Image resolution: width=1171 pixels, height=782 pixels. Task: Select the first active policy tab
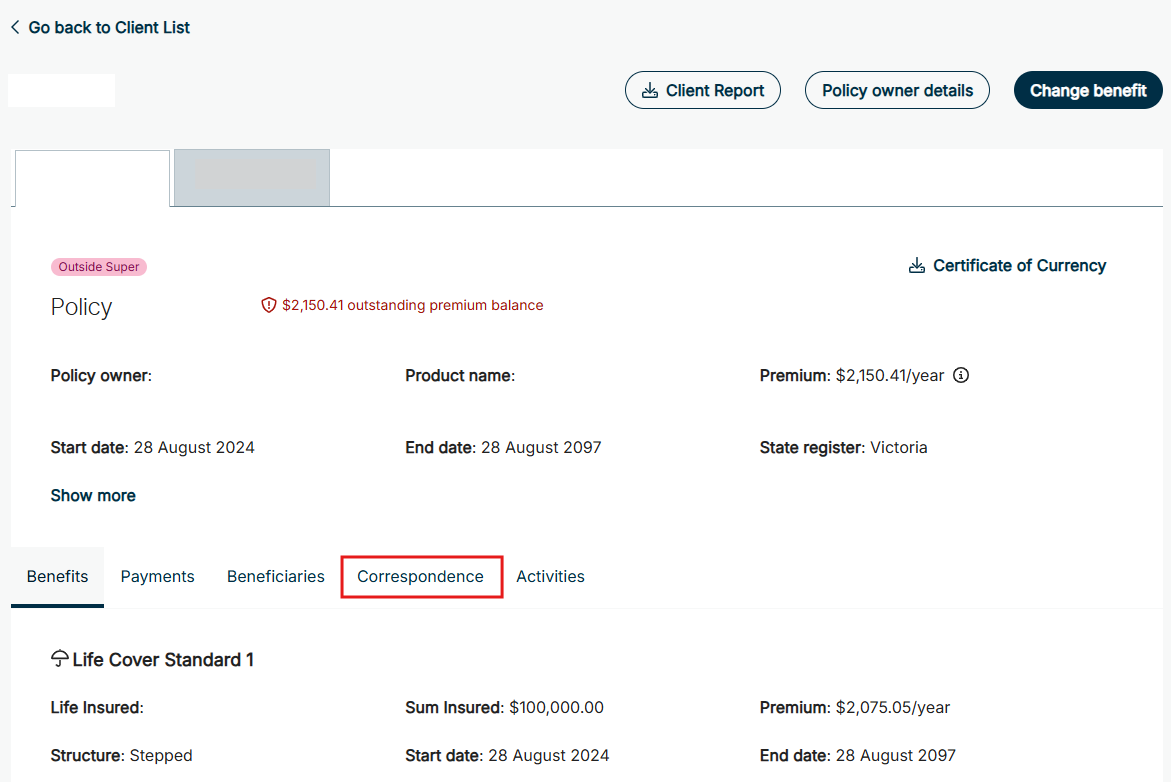(91, 178)
